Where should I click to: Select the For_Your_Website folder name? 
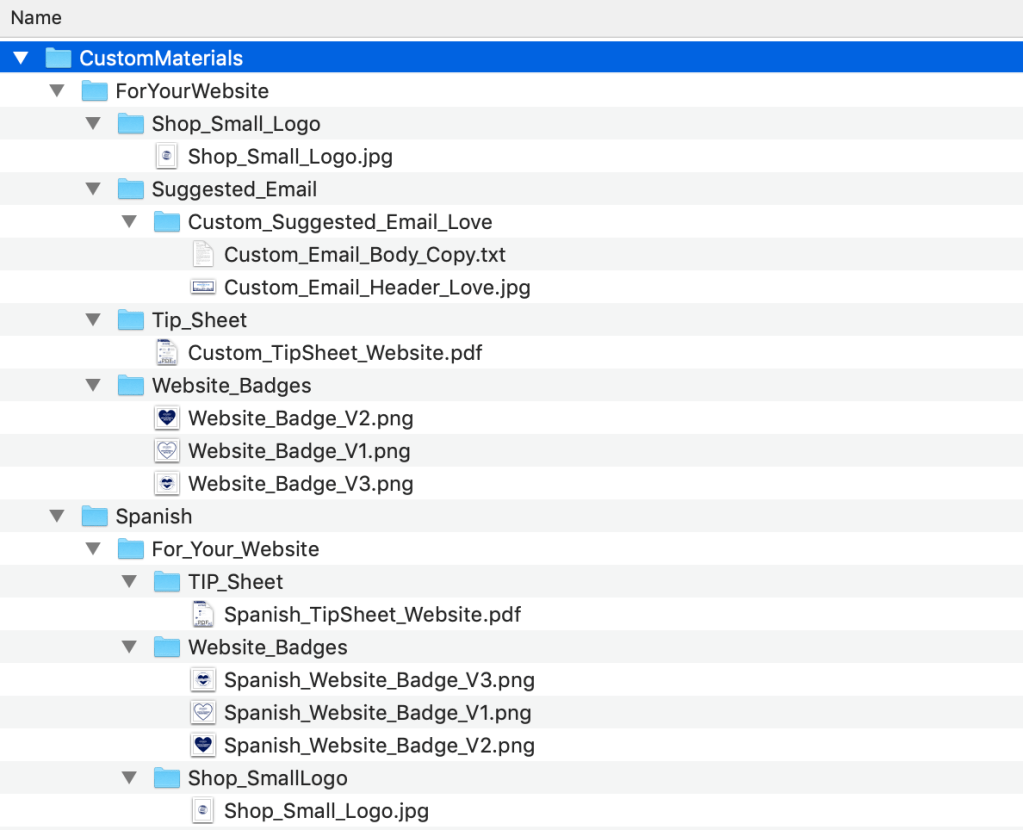[235, 549]
